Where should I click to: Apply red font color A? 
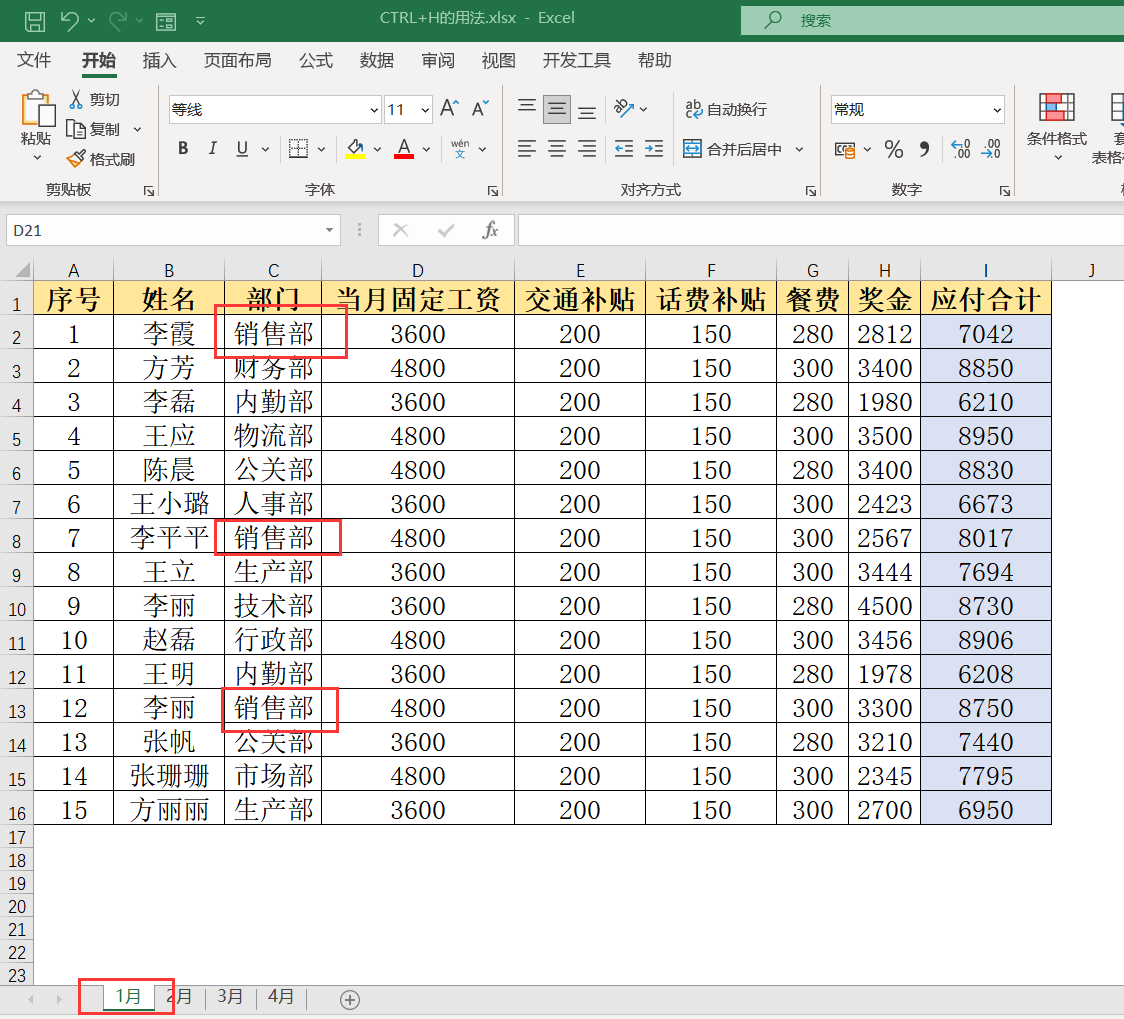pyautogui.click(x=404, y=148)
